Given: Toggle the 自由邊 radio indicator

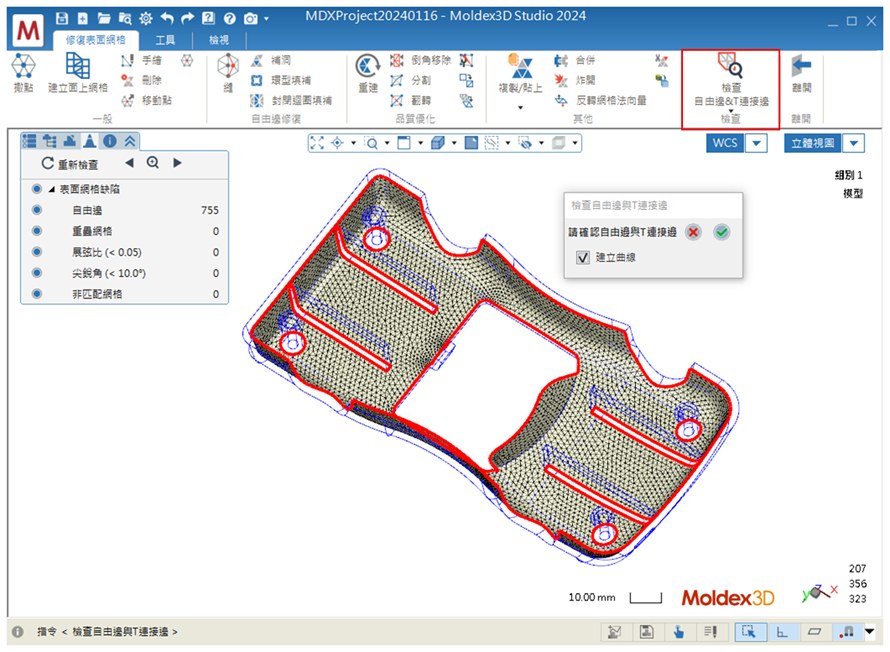Looking at the screenshot, I should [x=37, y=210].
